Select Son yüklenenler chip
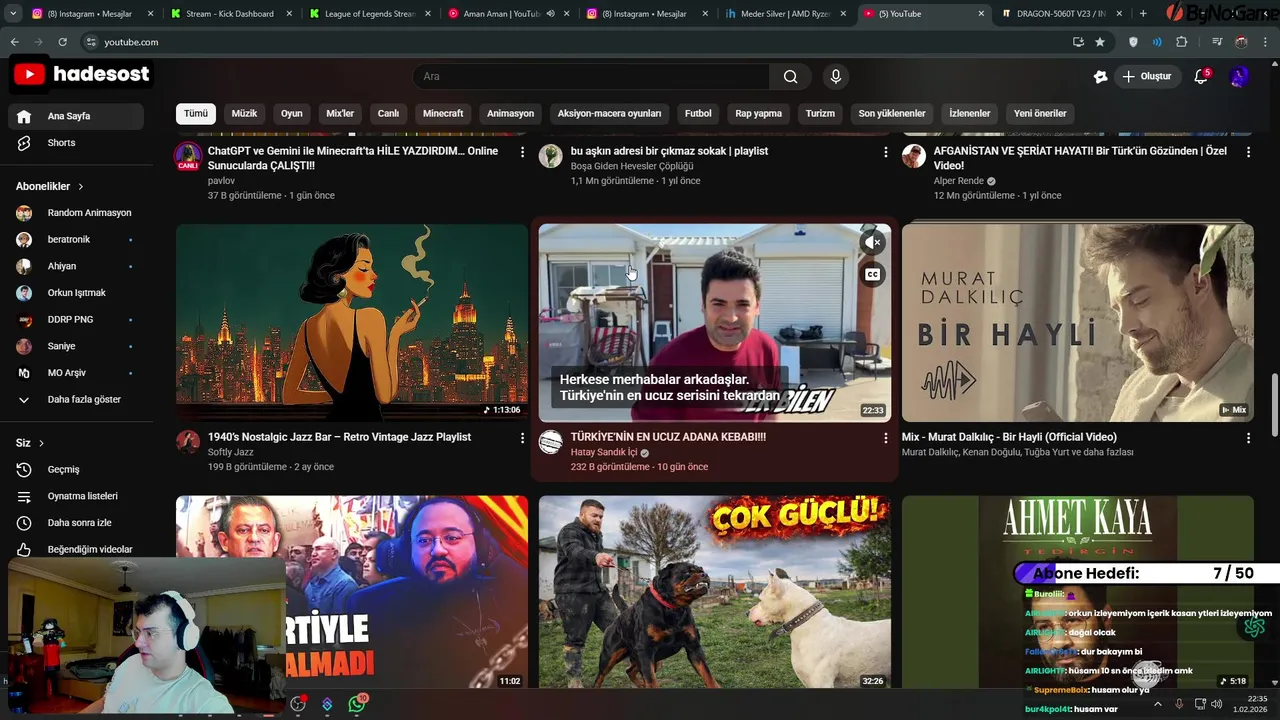 892,114
